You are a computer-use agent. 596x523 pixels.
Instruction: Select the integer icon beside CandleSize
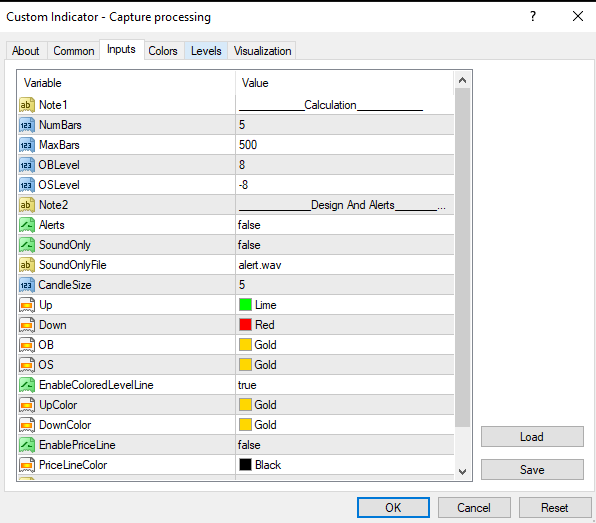(x=27, y=285)
